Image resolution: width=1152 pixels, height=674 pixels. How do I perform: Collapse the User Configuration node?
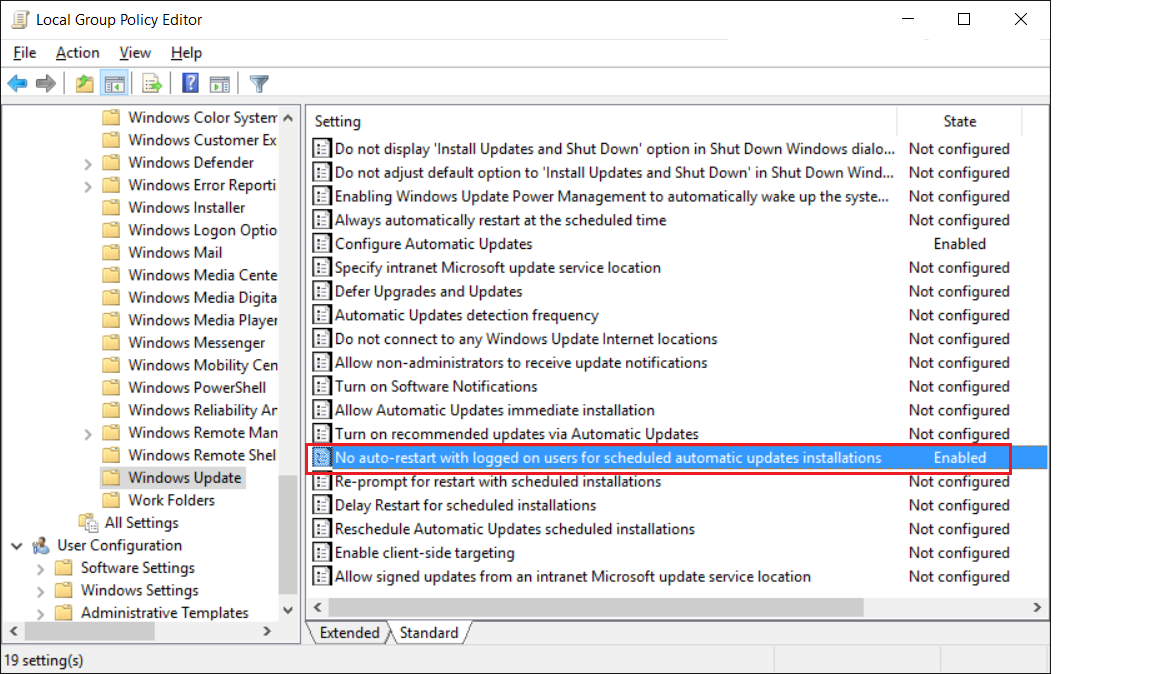click(x=17, y=546)
